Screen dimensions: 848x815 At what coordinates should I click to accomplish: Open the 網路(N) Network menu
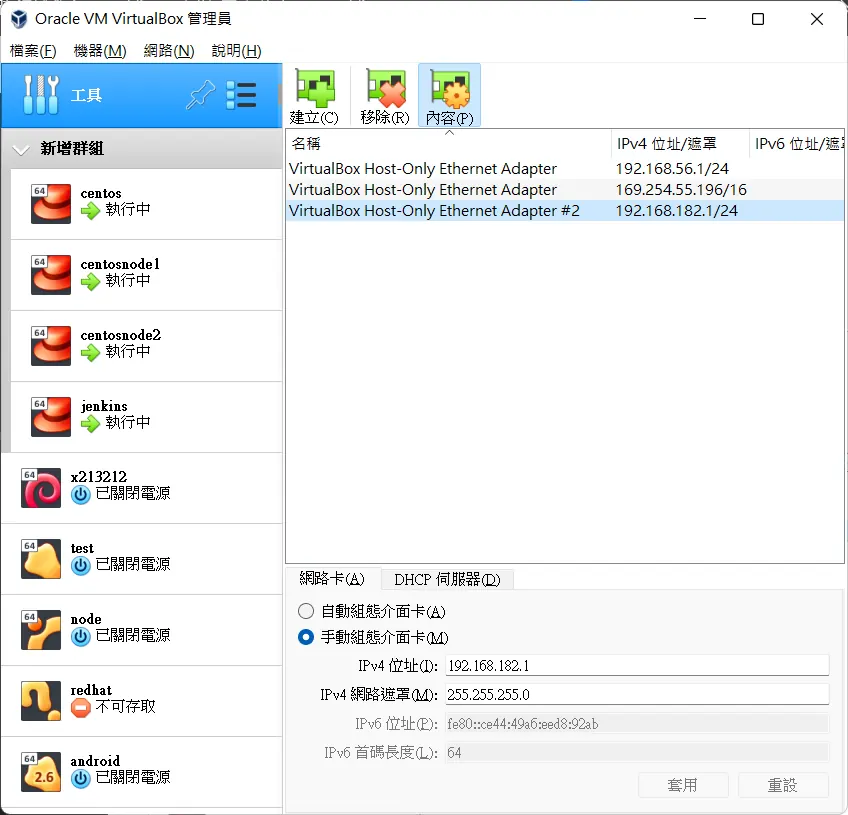click(x=169, y=51)
